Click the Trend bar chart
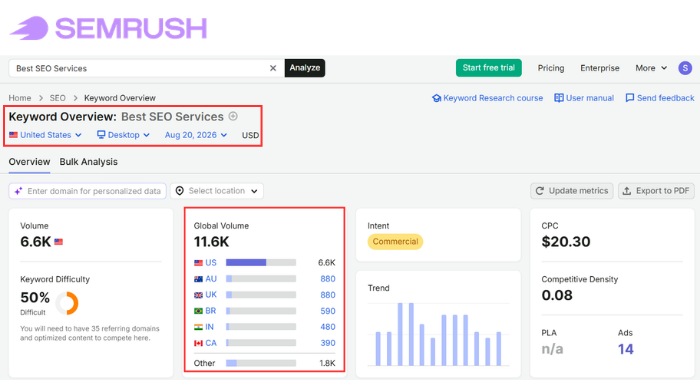The height and width of the screenshot is (380, 700). 438,334
